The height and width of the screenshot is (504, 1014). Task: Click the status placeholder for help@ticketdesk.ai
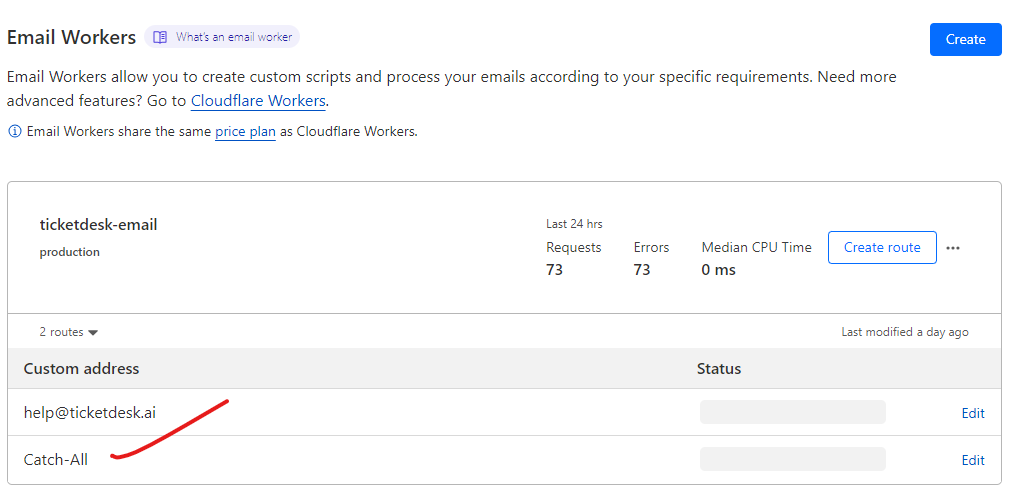click(x=792, y=412)
